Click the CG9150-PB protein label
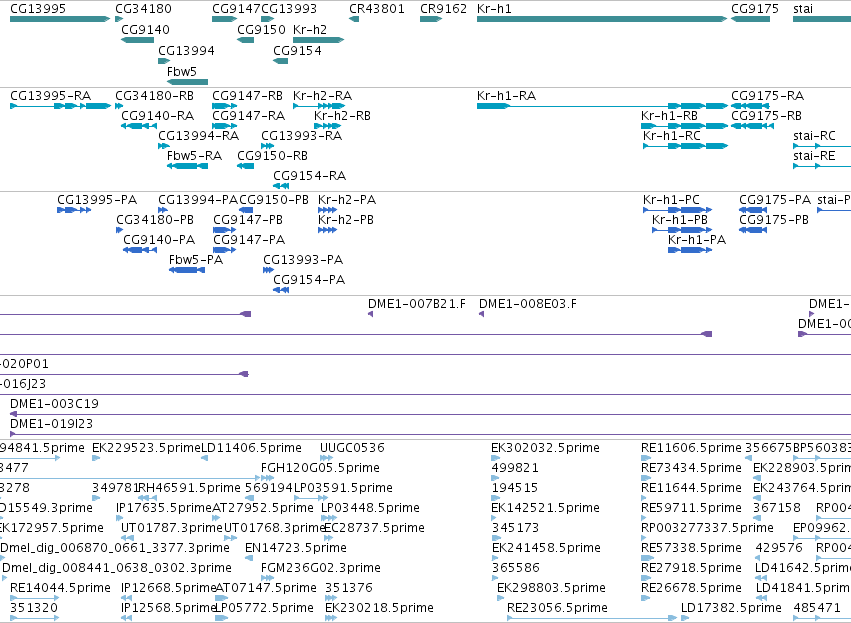Image resolution: width=851 pixels, height=623 pixels. coord(274,200)
